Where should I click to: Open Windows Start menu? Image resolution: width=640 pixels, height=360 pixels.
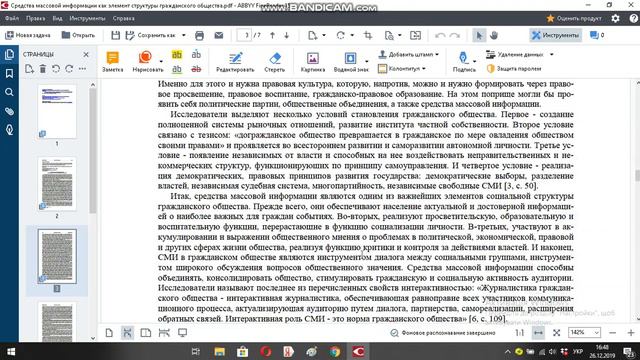tap(11, 352)
